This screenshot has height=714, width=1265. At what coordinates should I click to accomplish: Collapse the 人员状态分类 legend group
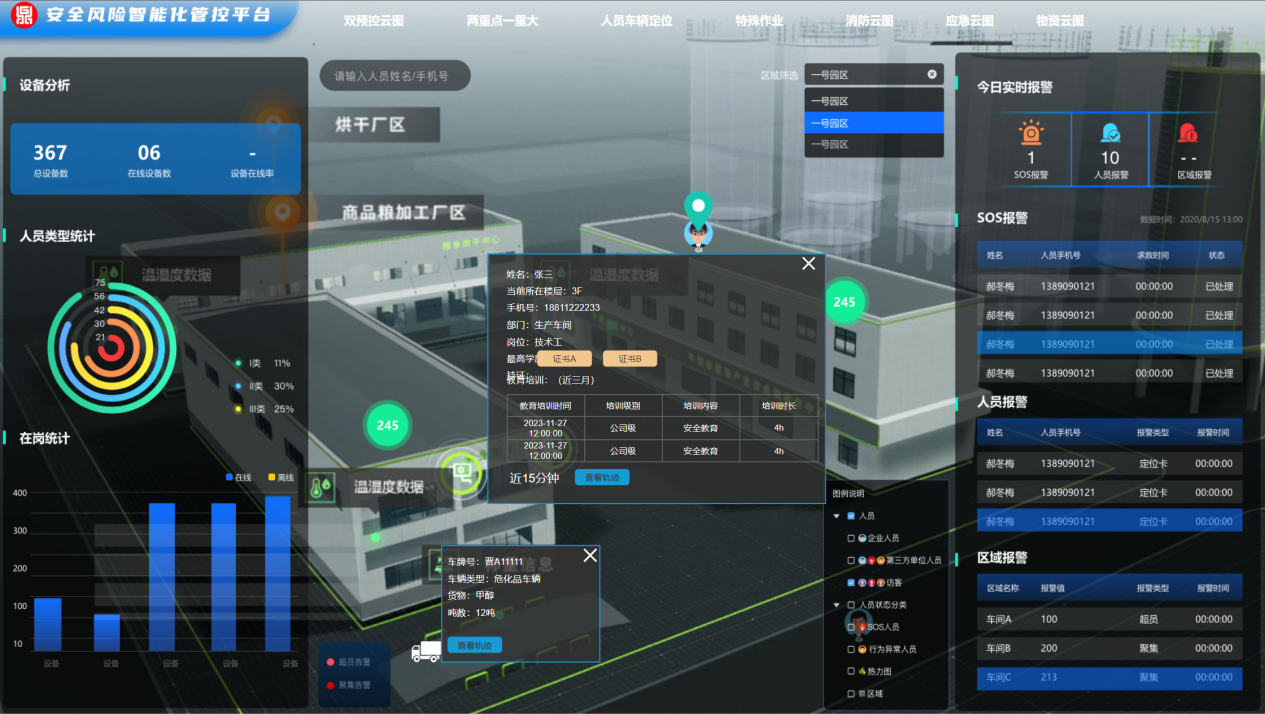836,605
